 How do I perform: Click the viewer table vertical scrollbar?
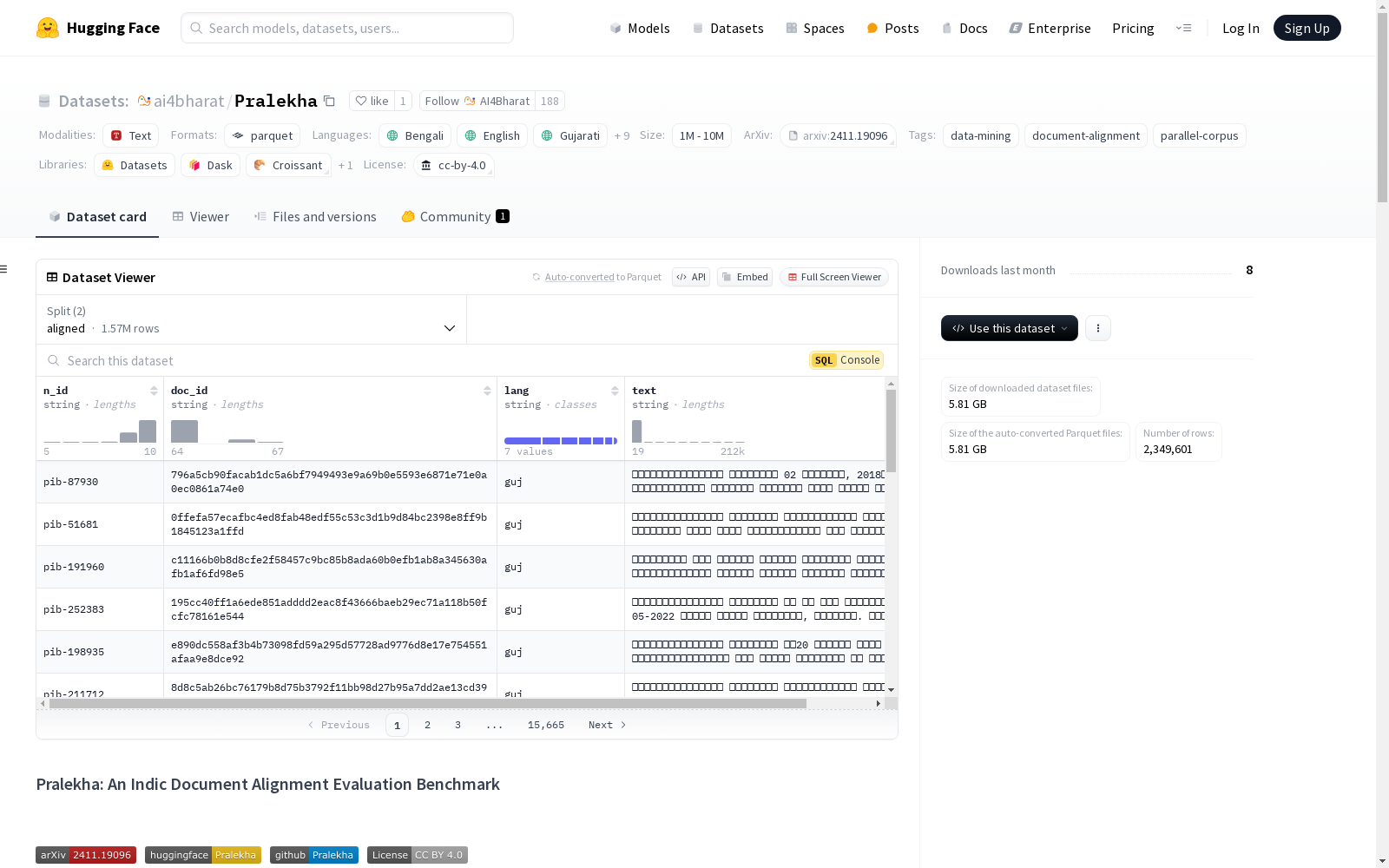click(891, 431)
